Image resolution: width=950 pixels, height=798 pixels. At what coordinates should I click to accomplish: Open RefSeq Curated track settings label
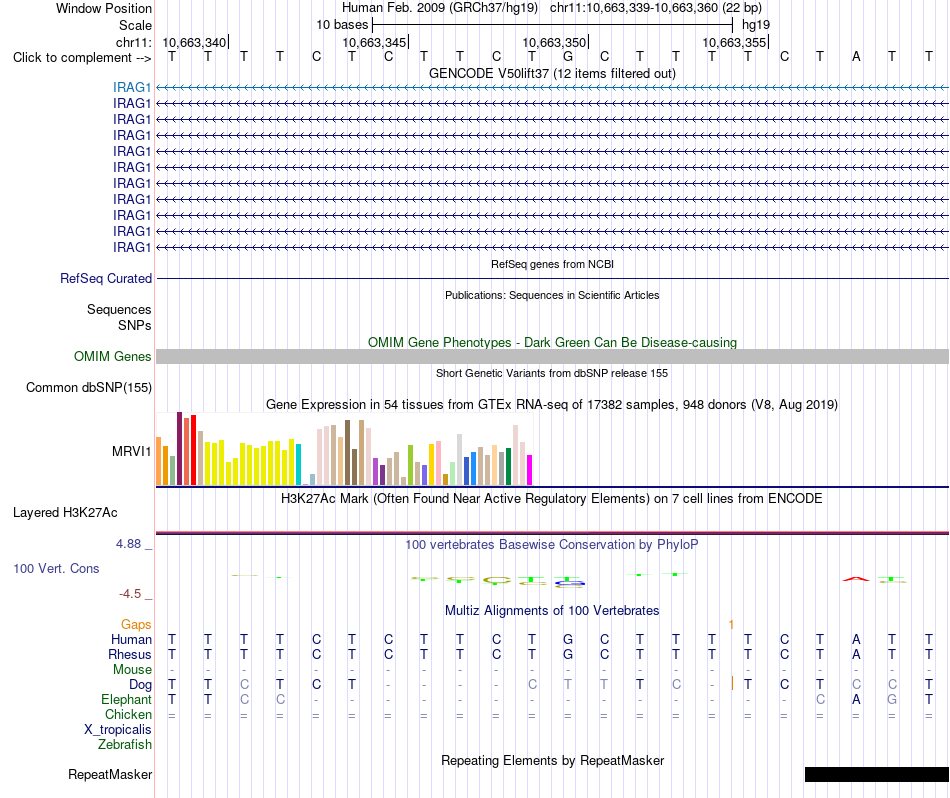pyautogui.click(x=106, y=278)
